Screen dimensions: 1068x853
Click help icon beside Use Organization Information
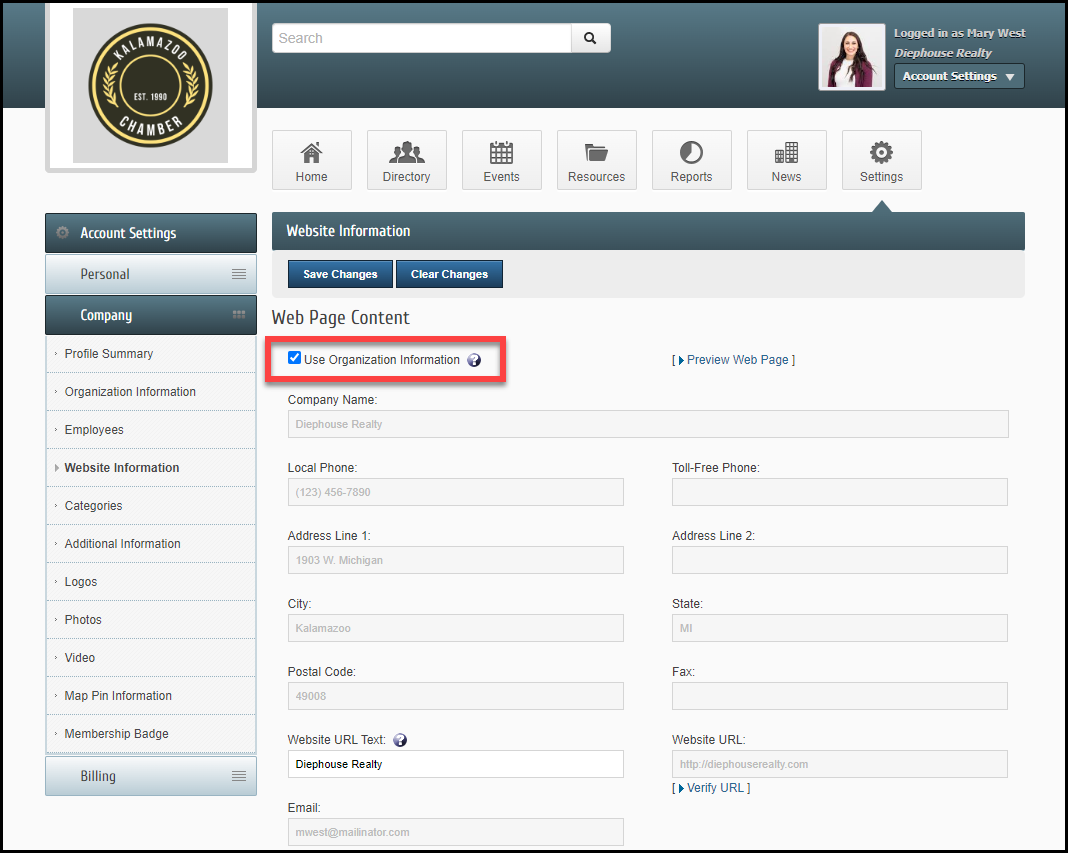point(474,360)
